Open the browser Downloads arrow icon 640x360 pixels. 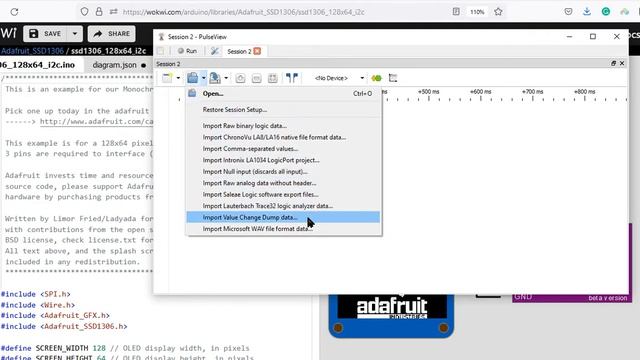587,12
